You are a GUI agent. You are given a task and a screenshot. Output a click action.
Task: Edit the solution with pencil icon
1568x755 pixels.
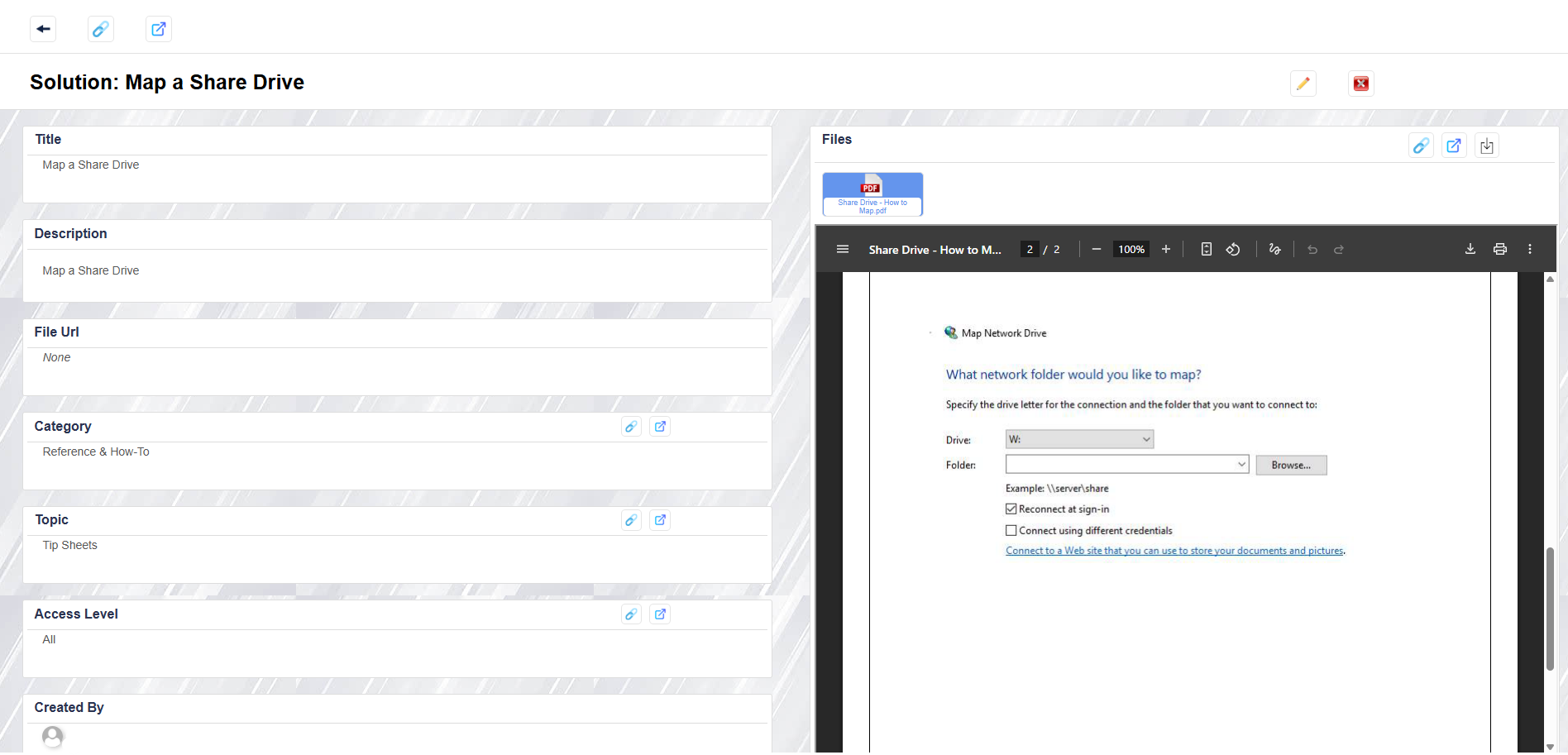(1303, 84)
